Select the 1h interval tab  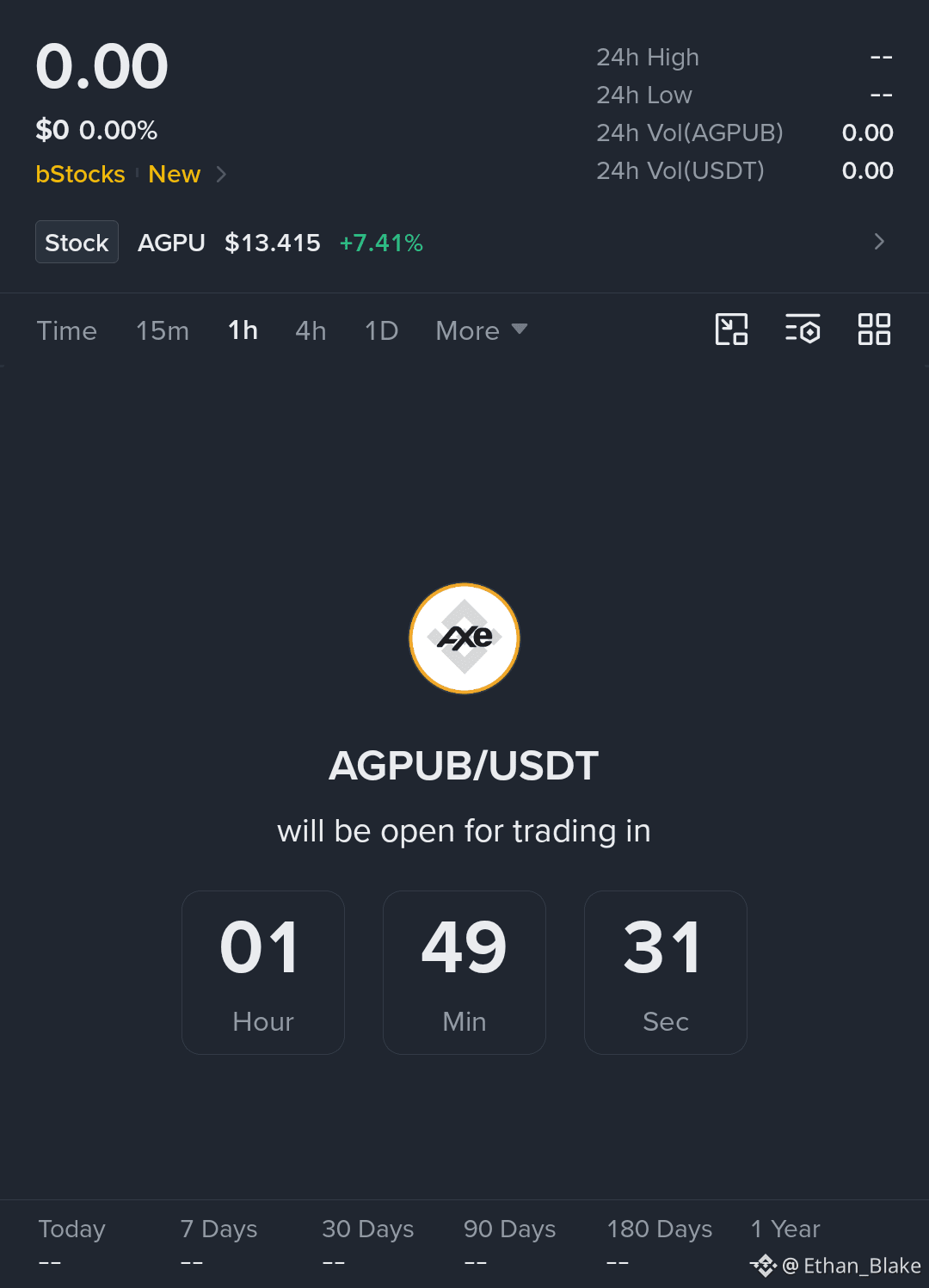point(243,330)
